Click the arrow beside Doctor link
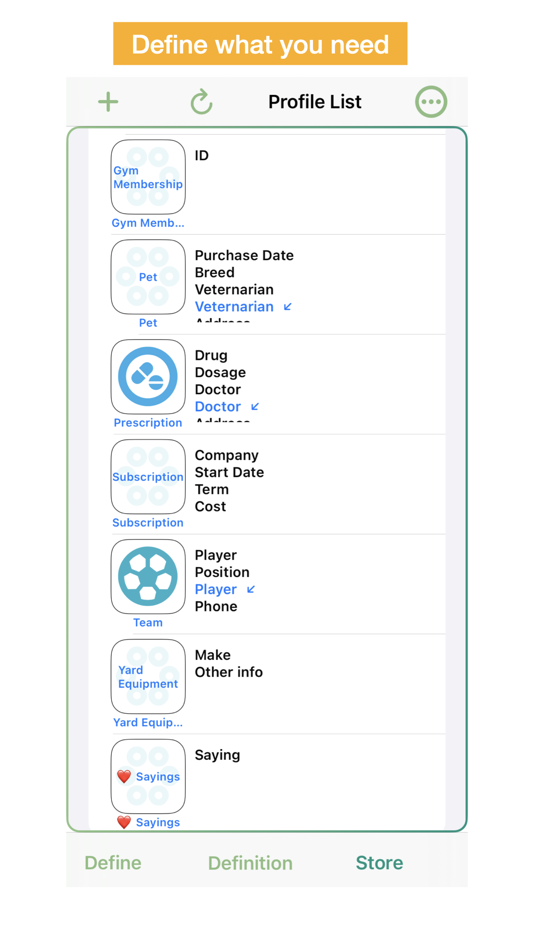Viewport: 534px width, 950px height. [x=255, y=407]
